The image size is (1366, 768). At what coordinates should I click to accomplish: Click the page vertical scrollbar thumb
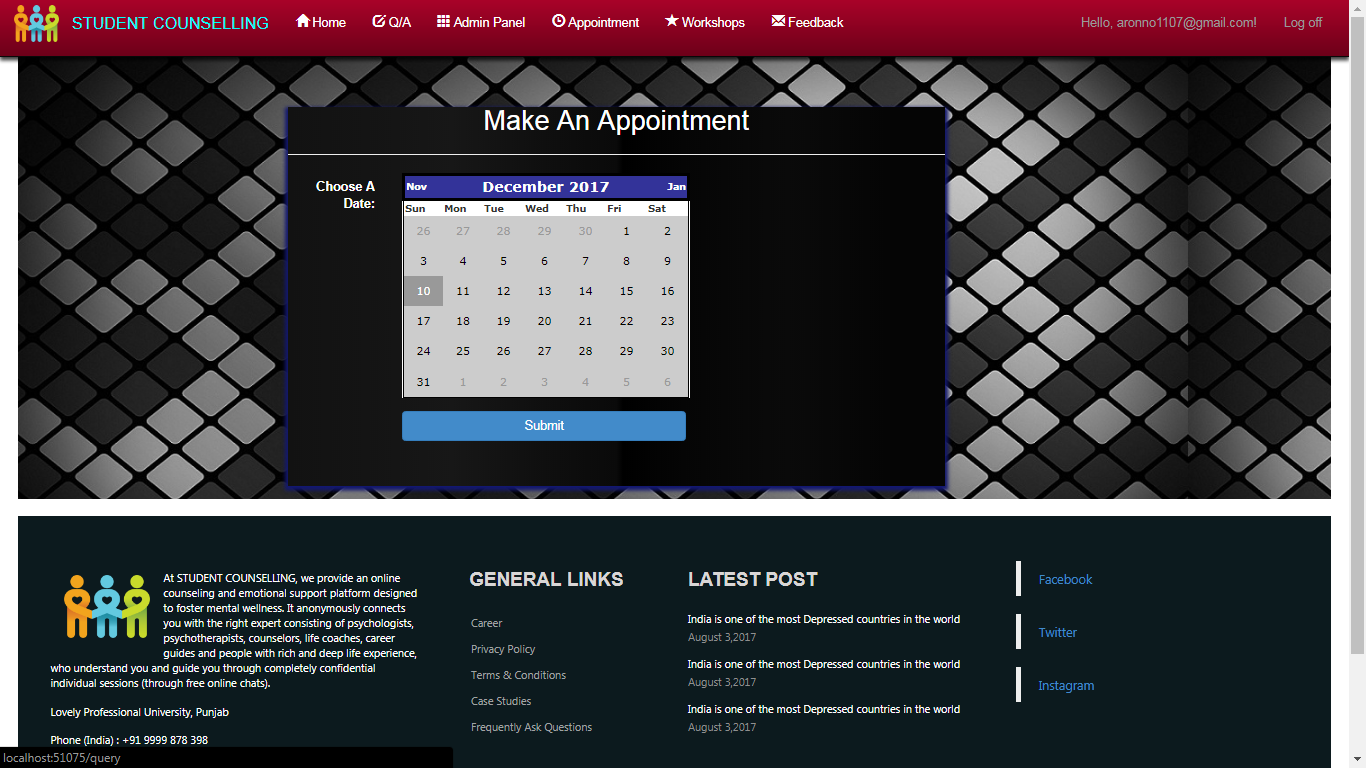click(x=1357, y=336)
